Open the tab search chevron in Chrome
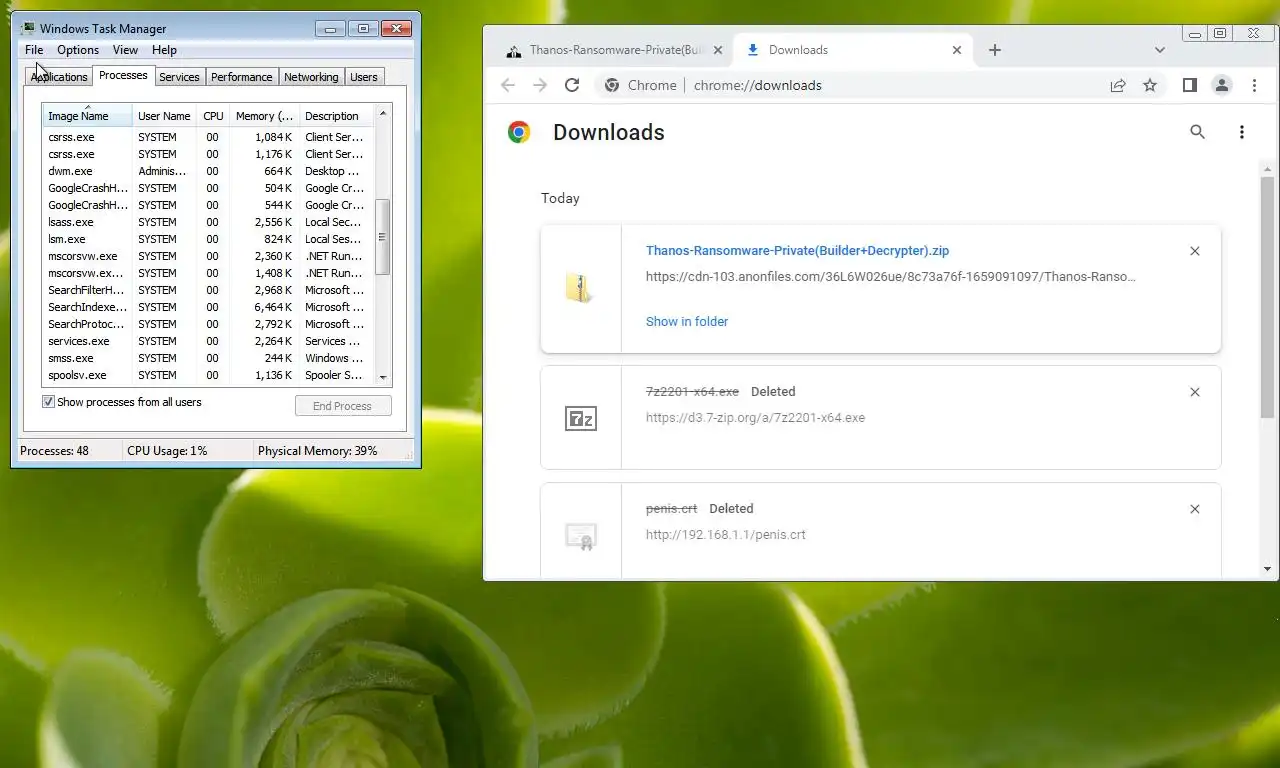 tap(1159, 50)
